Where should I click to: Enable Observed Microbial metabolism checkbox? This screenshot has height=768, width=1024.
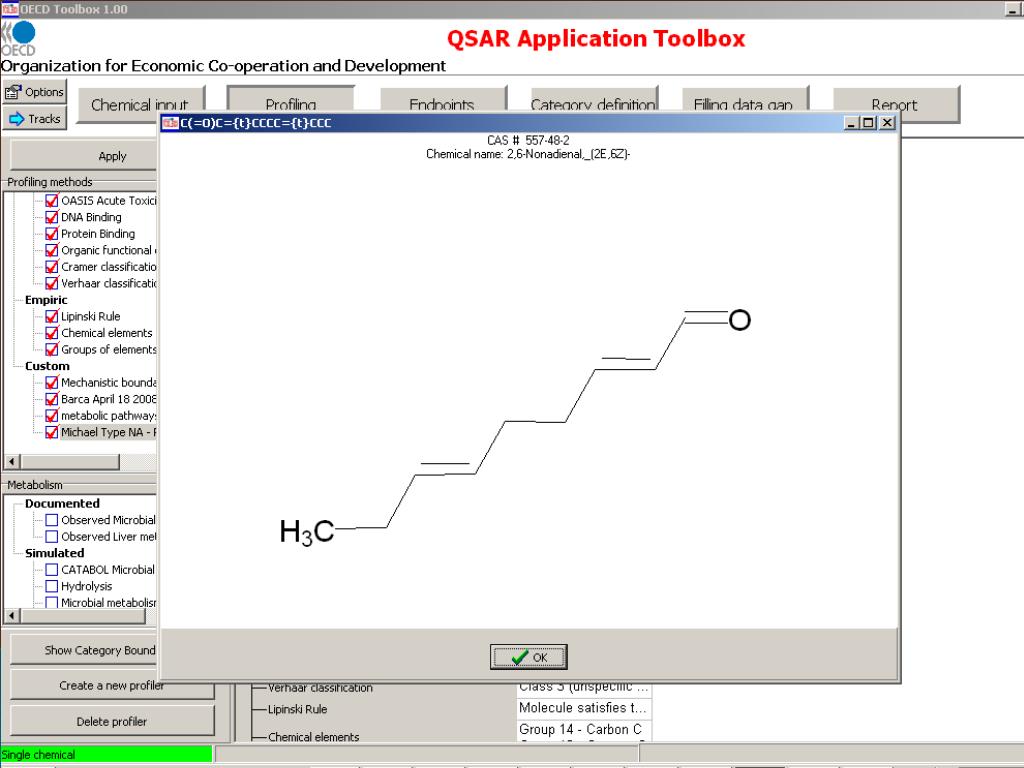[52, 520]
